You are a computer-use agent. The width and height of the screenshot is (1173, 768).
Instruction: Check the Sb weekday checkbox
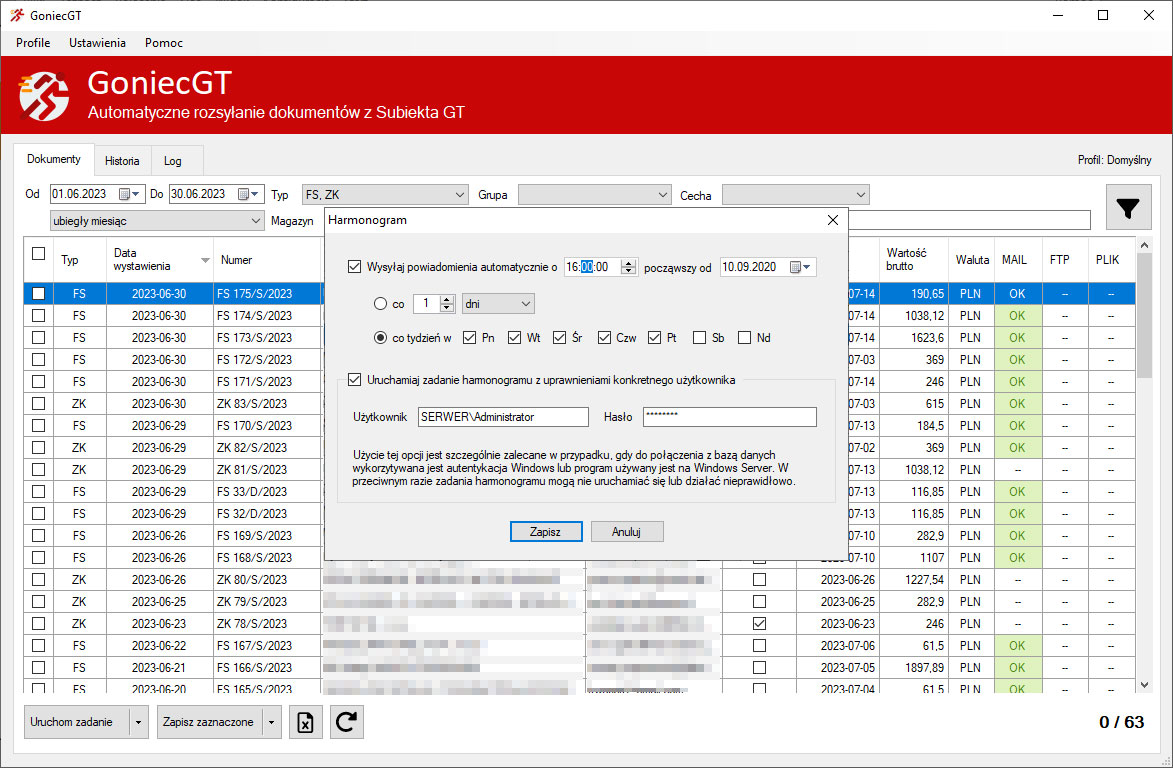[x=699, y=337]
